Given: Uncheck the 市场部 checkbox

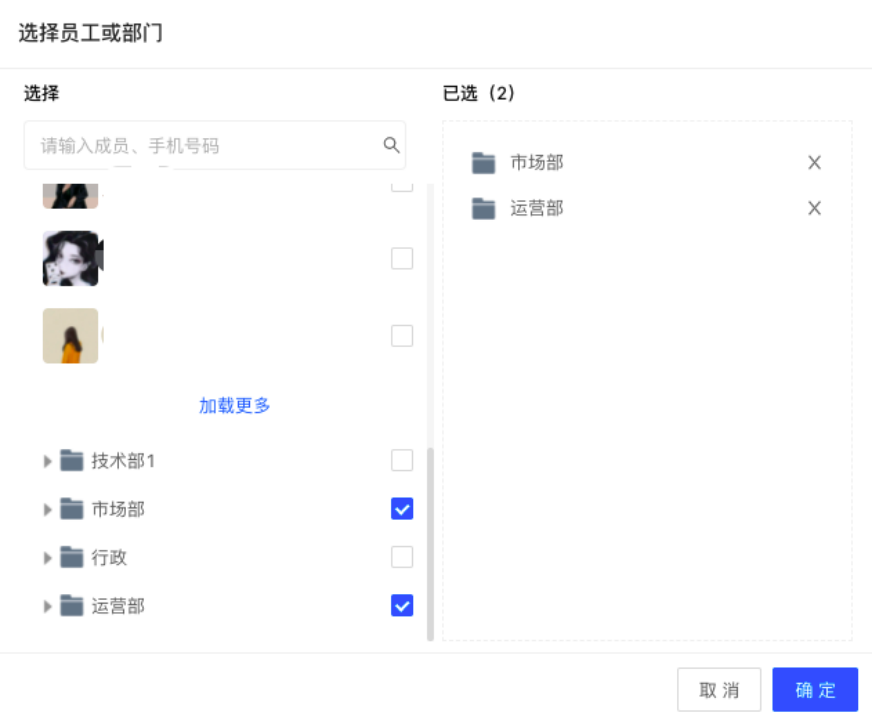Looking at the screenshot, I should tap(402, 509).
